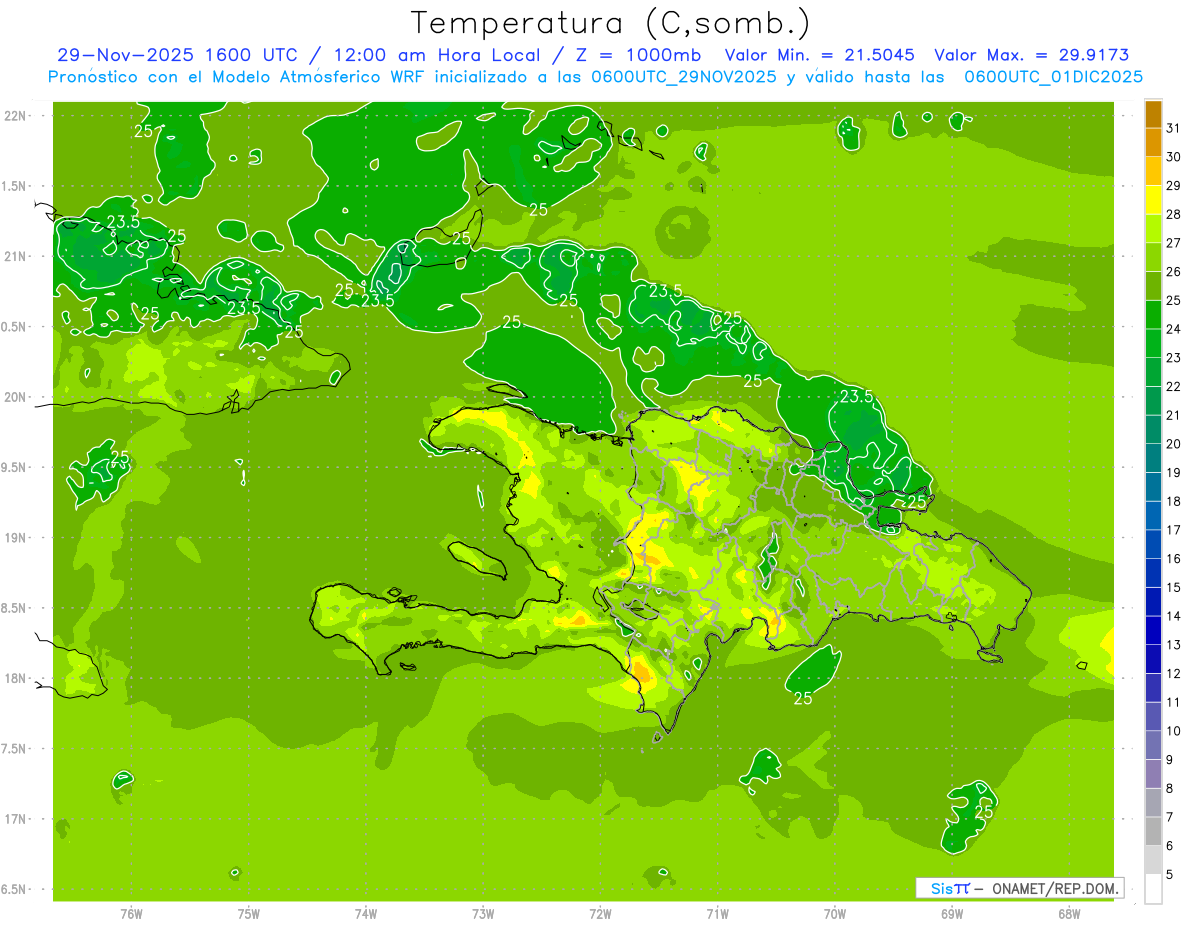
Task: Click the '74W' longitude axis label
Action: click(366, 914)
